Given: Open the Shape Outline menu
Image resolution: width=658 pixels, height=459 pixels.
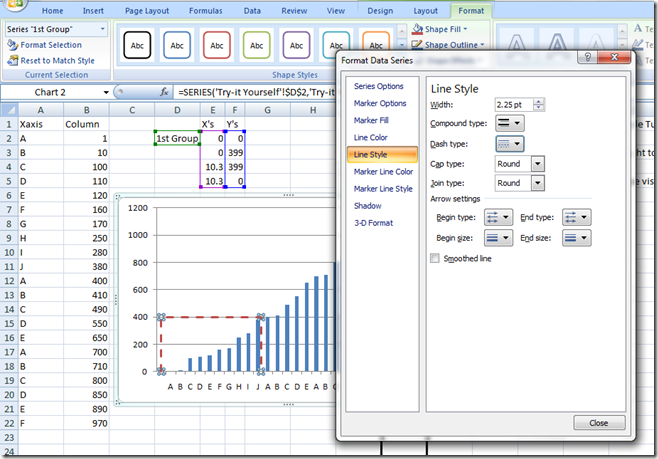Looking at the screenshot, I should (x=448, y=44).
